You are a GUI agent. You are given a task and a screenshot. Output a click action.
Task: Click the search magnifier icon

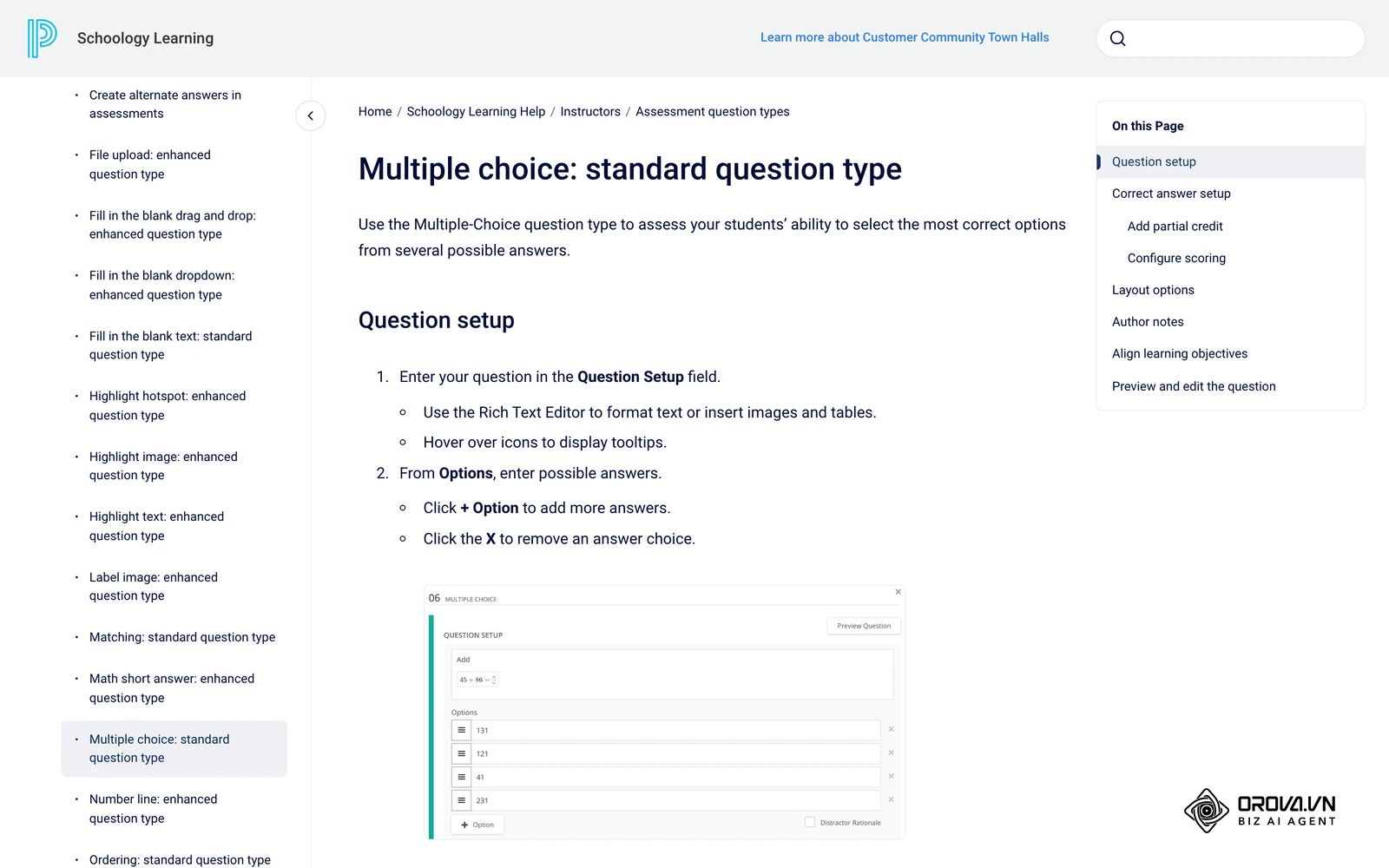tap(1118, 38)
